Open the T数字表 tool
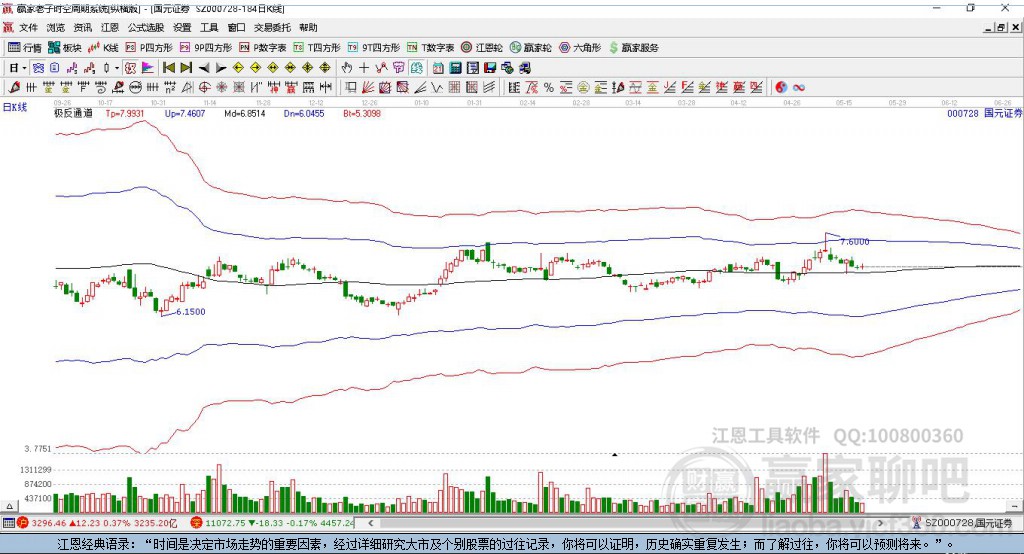 pos(430,48)
